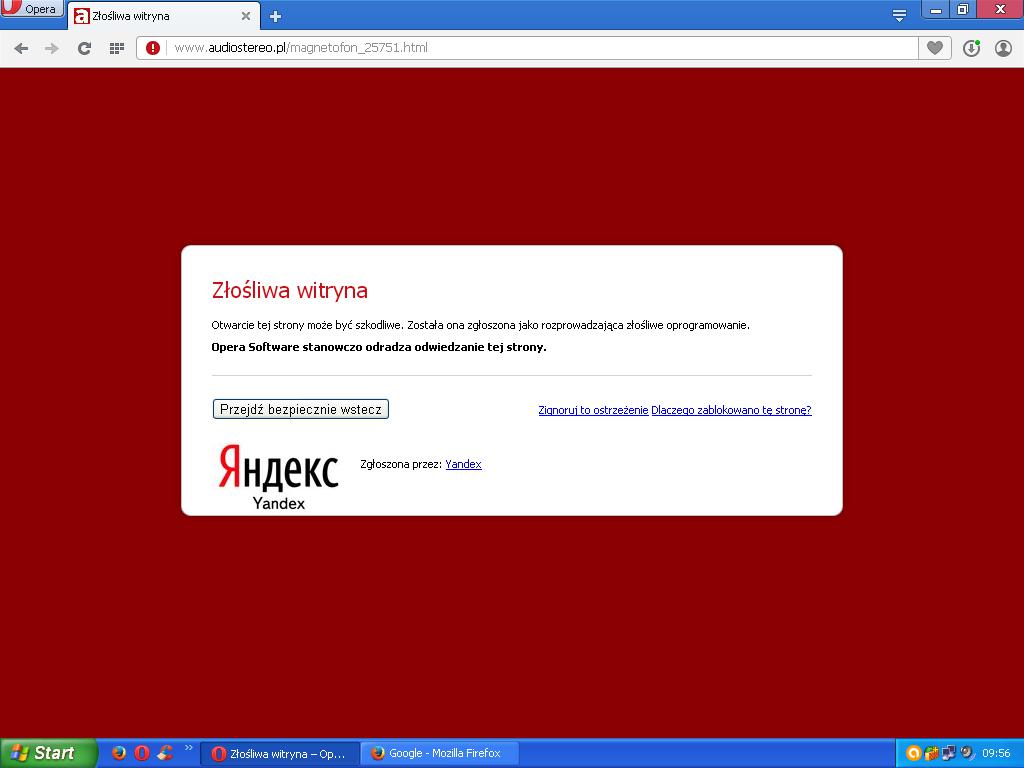Open Dlaczego zablokowano tę stronę link
This screenshot has height=768, width=1024.
pos(731,410)
